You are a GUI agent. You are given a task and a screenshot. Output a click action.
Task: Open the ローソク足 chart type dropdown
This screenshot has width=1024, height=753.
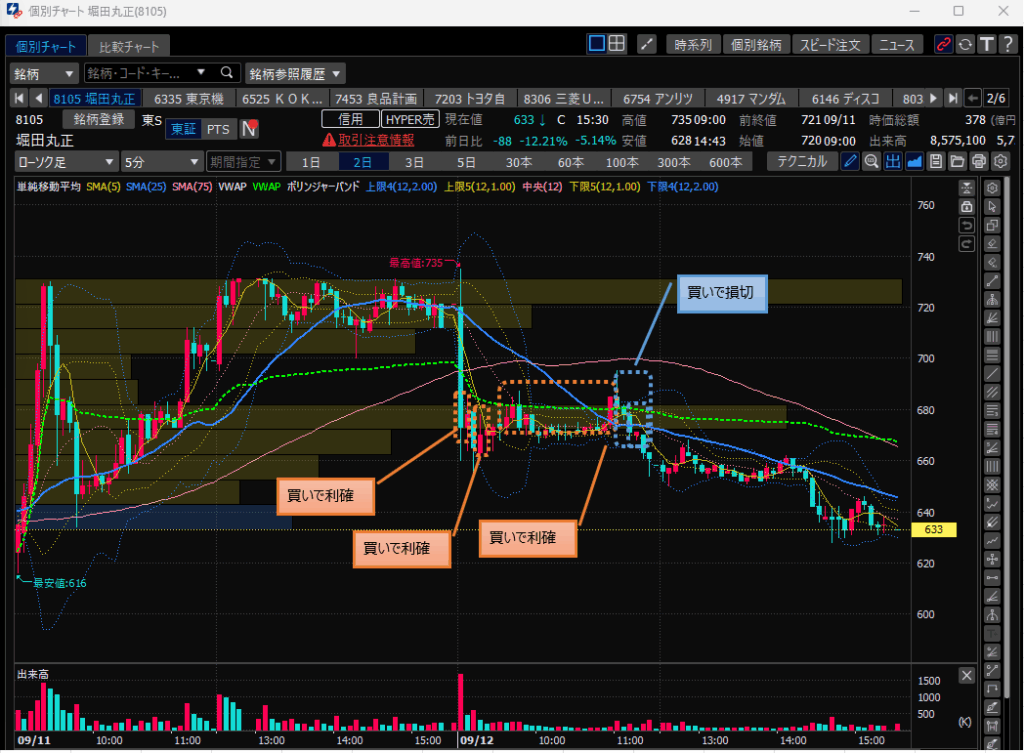pos(66,162)
